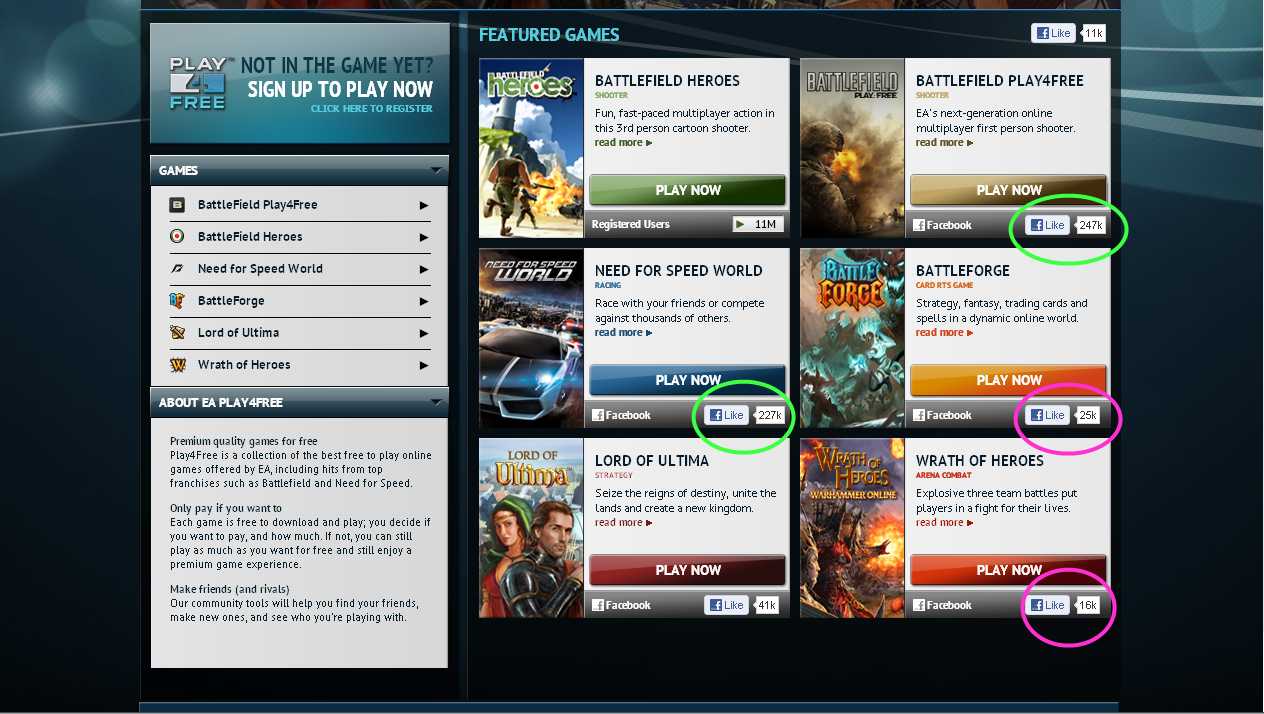
Task: Click the Wrath of Heroes sidebar icon
Action: coord(177,365)
